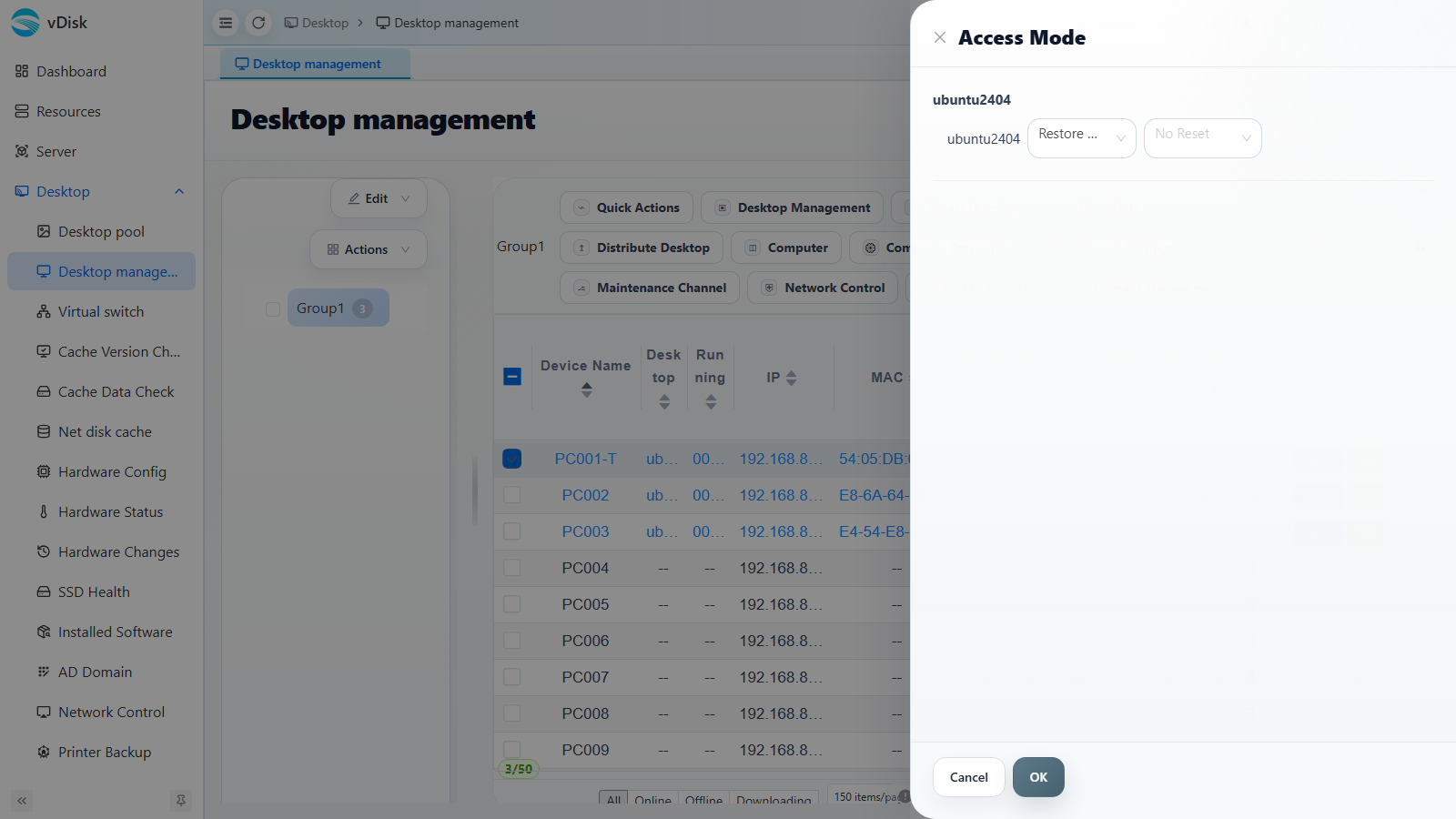1456x819 pixels.
Task: Open Dashboard from sidebar icon
Action: click(22, 71)
